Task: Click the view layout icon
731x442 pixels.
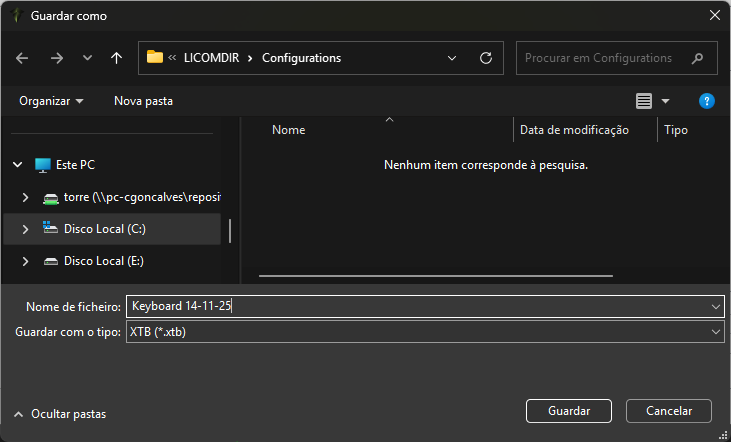Action: 644,101
